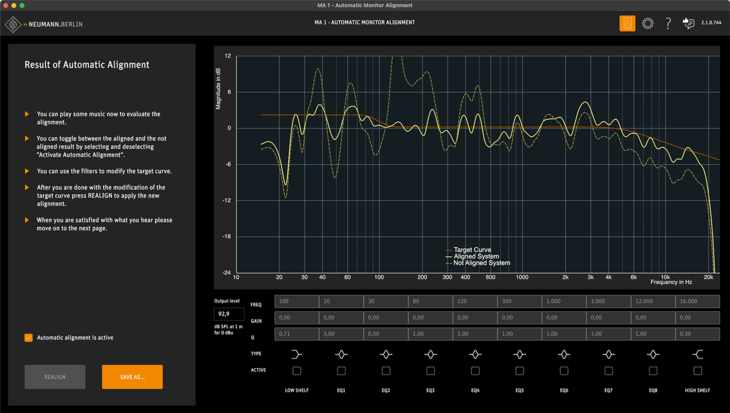Click the EQ1 filter type icon
This screenshot has width=730, height=413.
pyautogui.click(x=341, y=354)
